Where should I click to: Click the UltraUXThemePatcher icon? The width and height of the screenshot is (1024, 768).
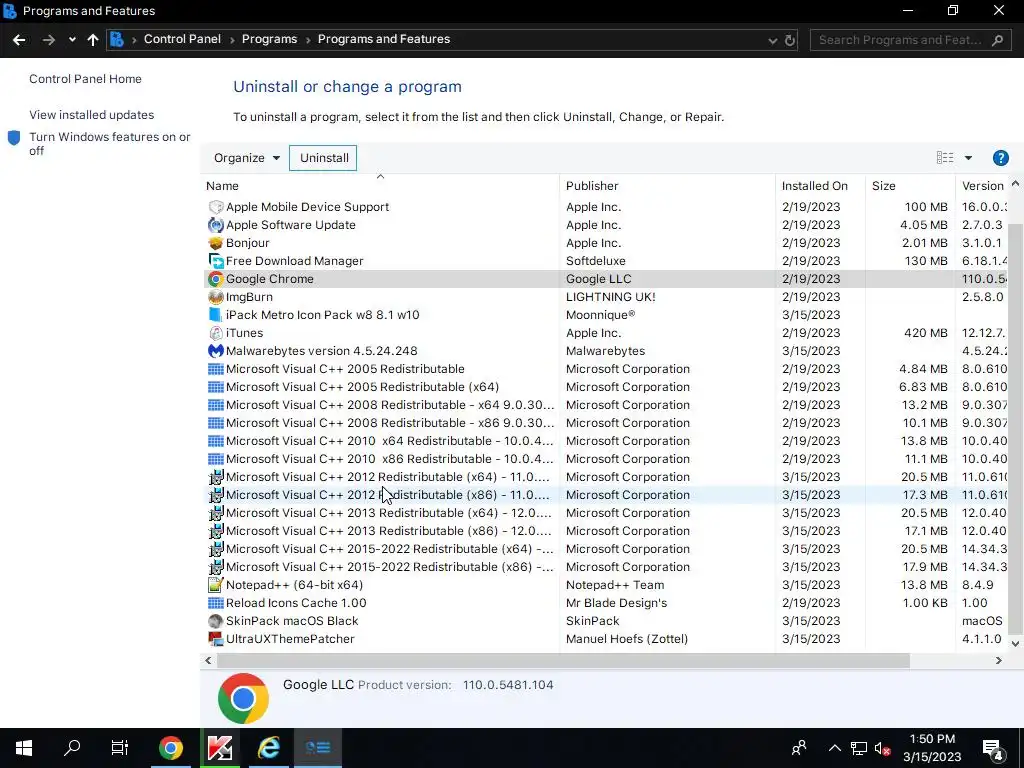(x=216, y=639)
